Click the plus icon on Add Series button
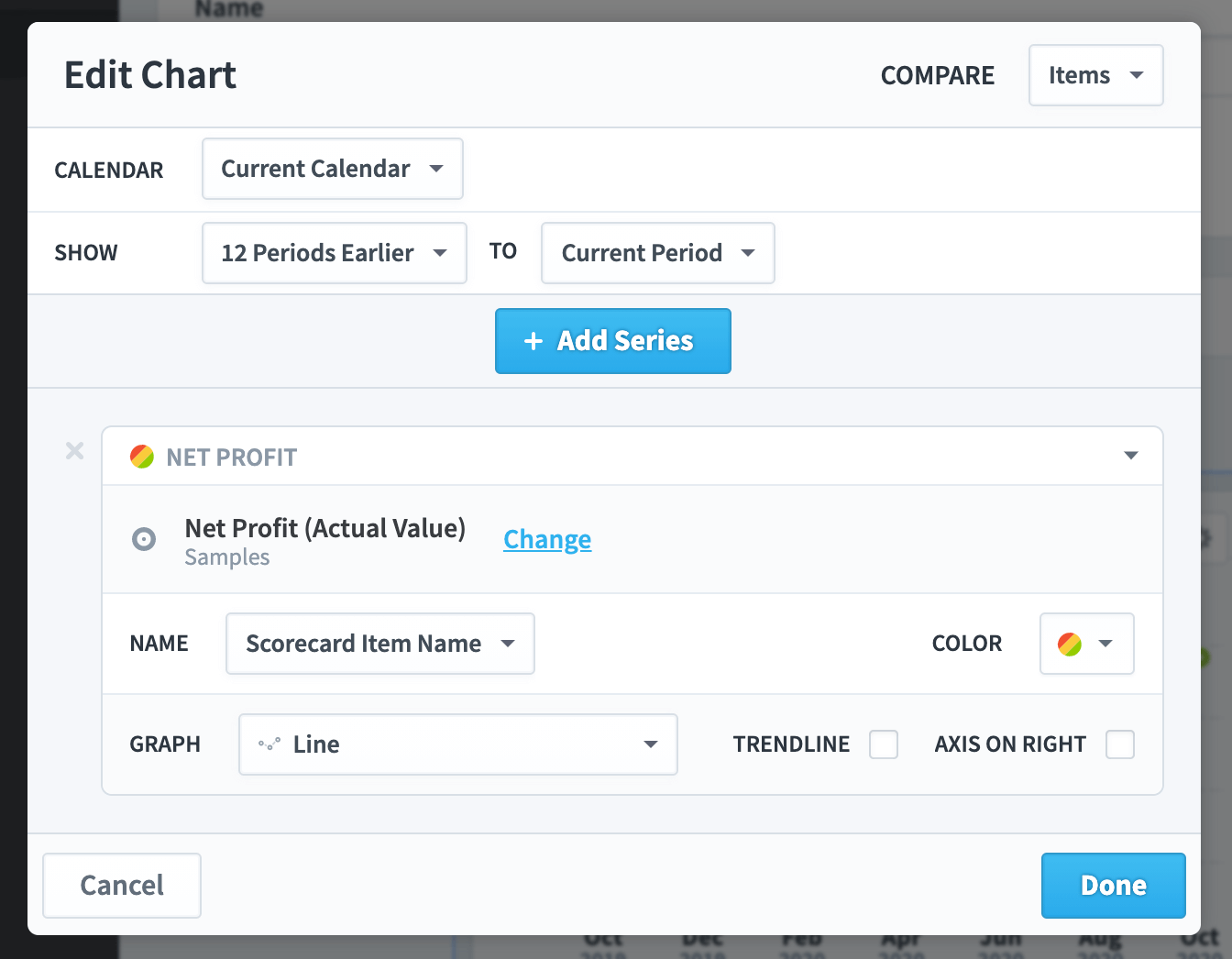This screenshot has width=1232, height=959. click(533, 341)
